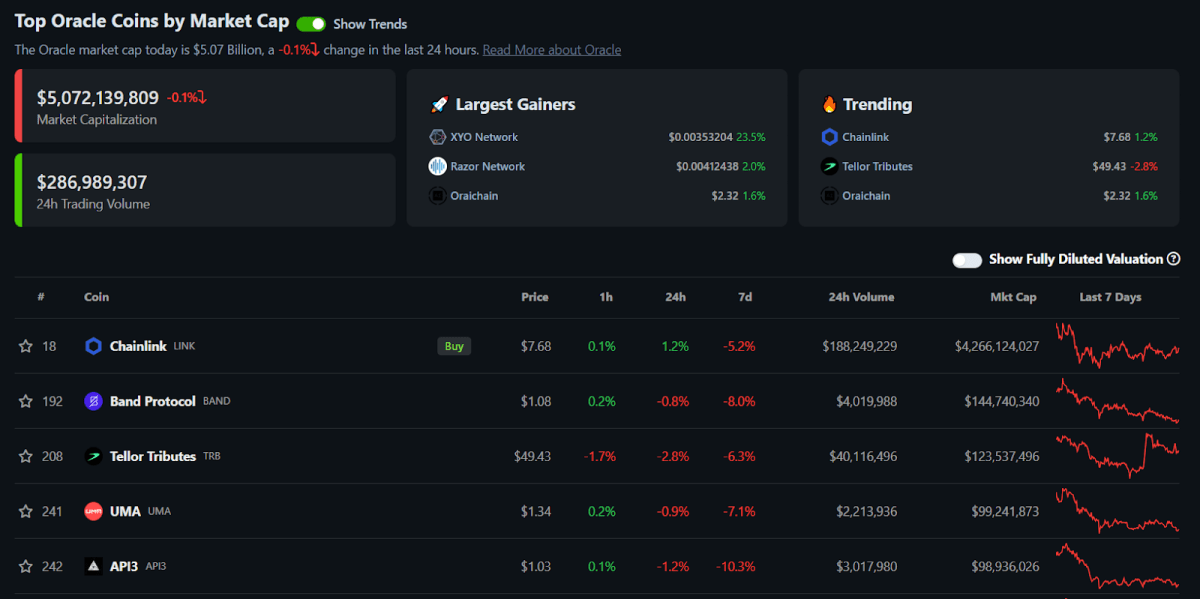Click the Buy button for Chainlink
The image size is (1200, 599).
[454, 346]
